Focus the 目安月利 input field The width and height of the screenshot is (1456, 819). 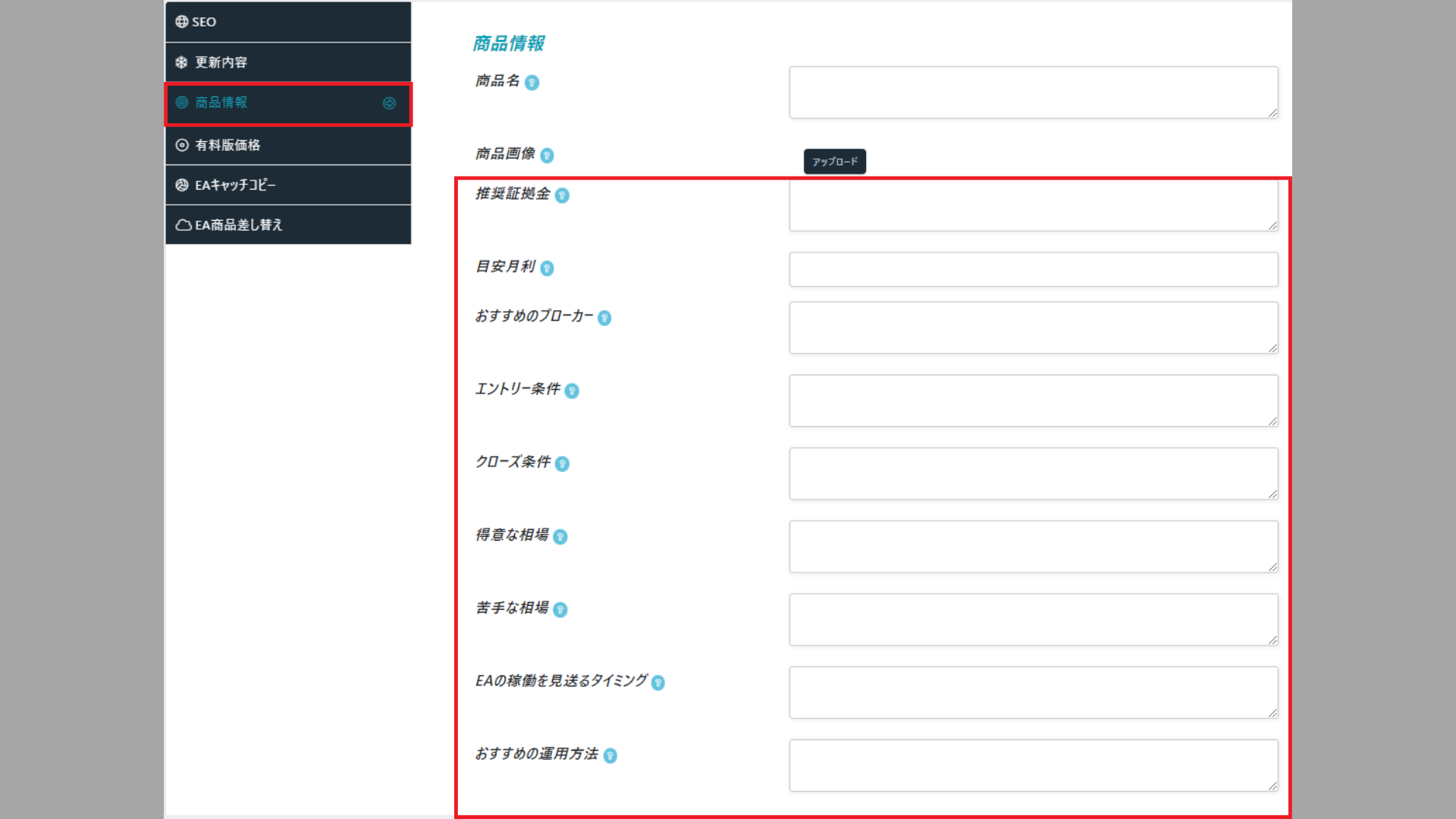(1034, 269)
